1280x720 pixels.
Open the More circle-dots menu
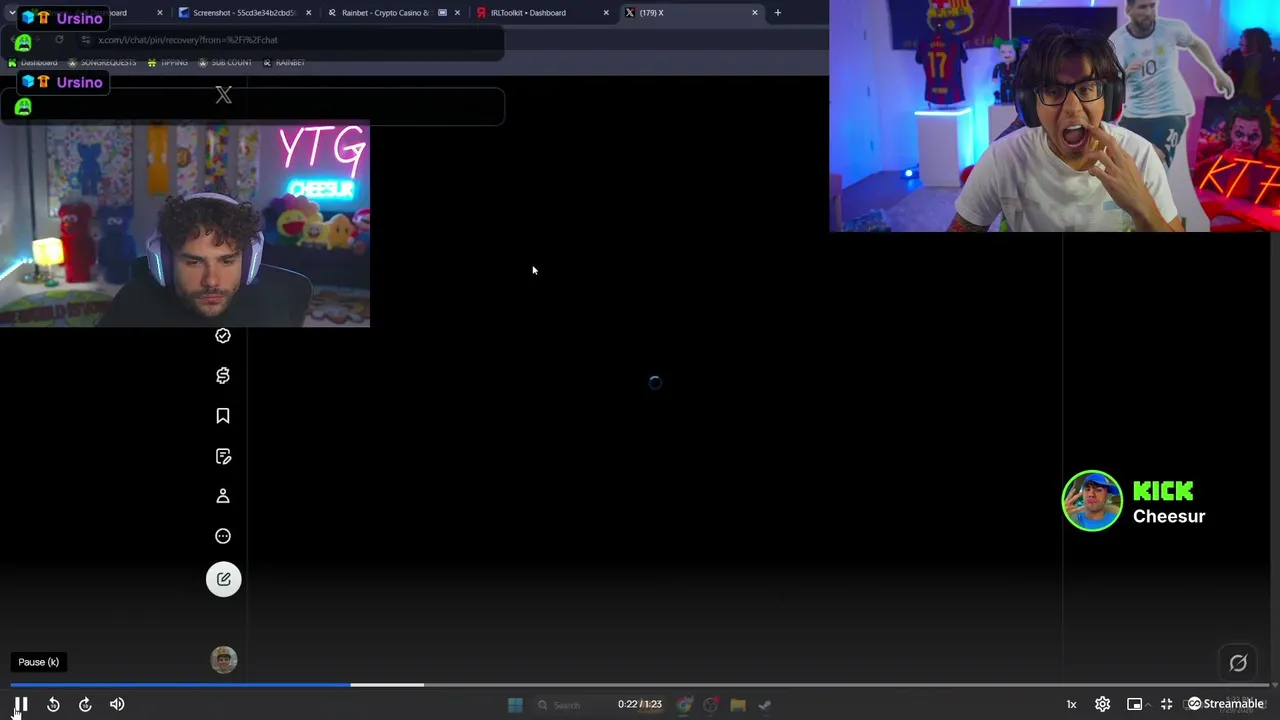[223, 536]
